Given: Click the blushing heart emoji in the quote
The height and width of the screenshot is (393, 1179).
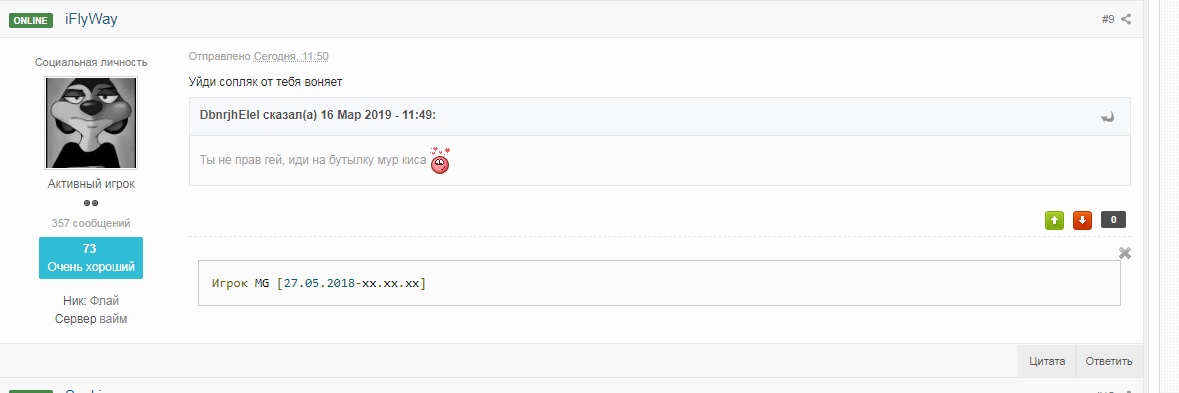Looking at the screenshot, I should click(440, 160).
